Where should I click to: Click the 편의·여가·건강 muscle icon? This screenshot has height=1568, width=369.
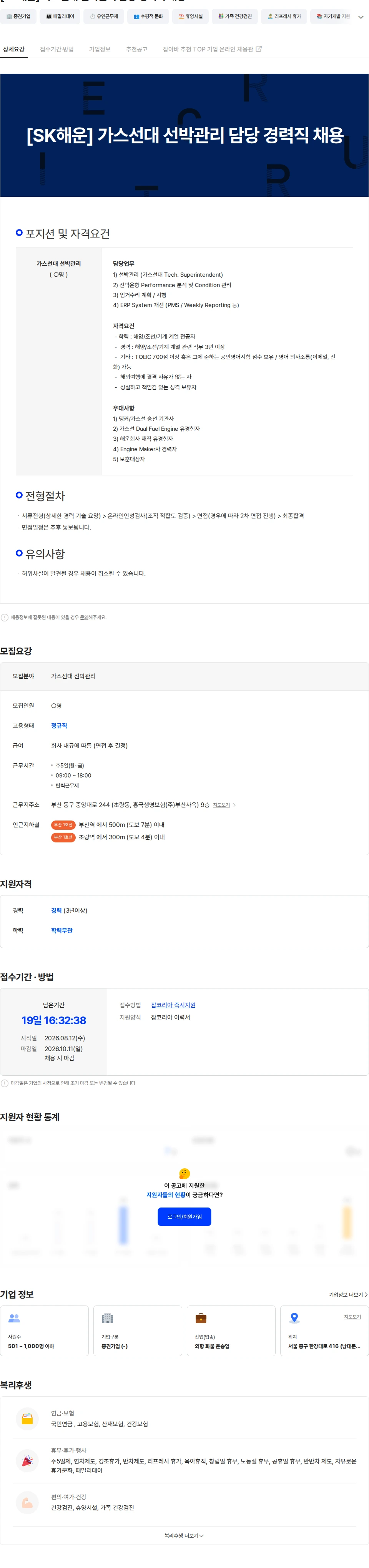27,1502
